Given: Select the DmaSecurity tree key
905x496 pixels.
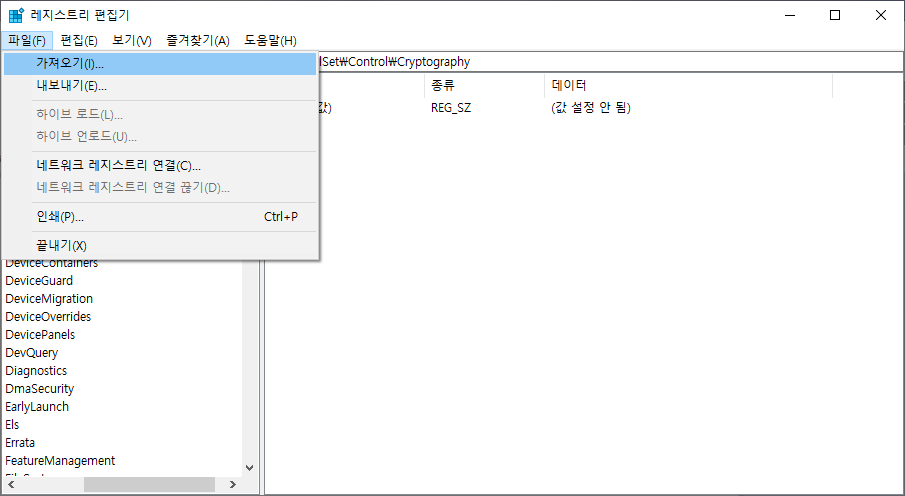Looking at the screenshot, I should [39, 389].
